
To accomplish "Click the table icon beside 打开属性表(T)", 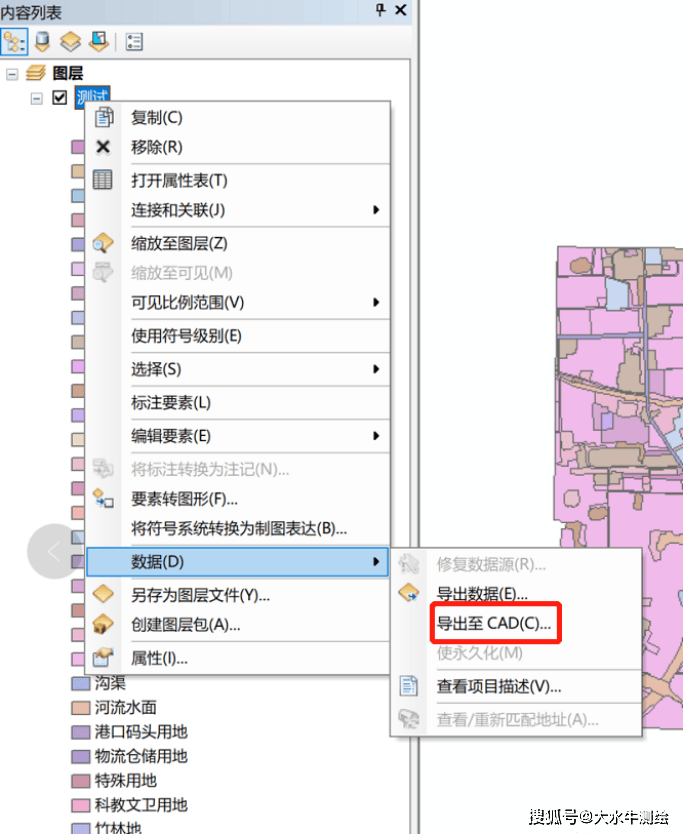I will (x=103, y=180).
